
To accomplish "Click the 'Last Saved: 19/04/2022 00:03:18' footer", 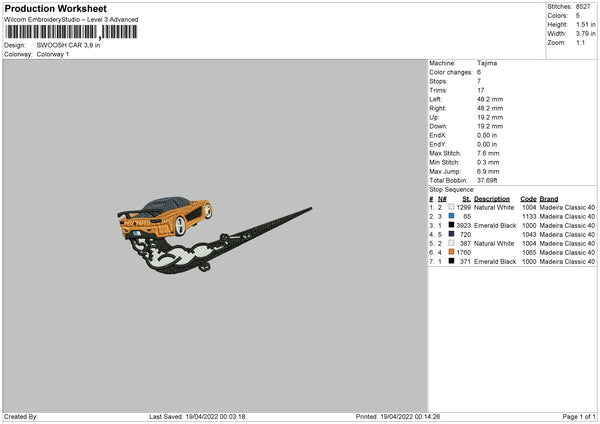I will coord(197,417).
